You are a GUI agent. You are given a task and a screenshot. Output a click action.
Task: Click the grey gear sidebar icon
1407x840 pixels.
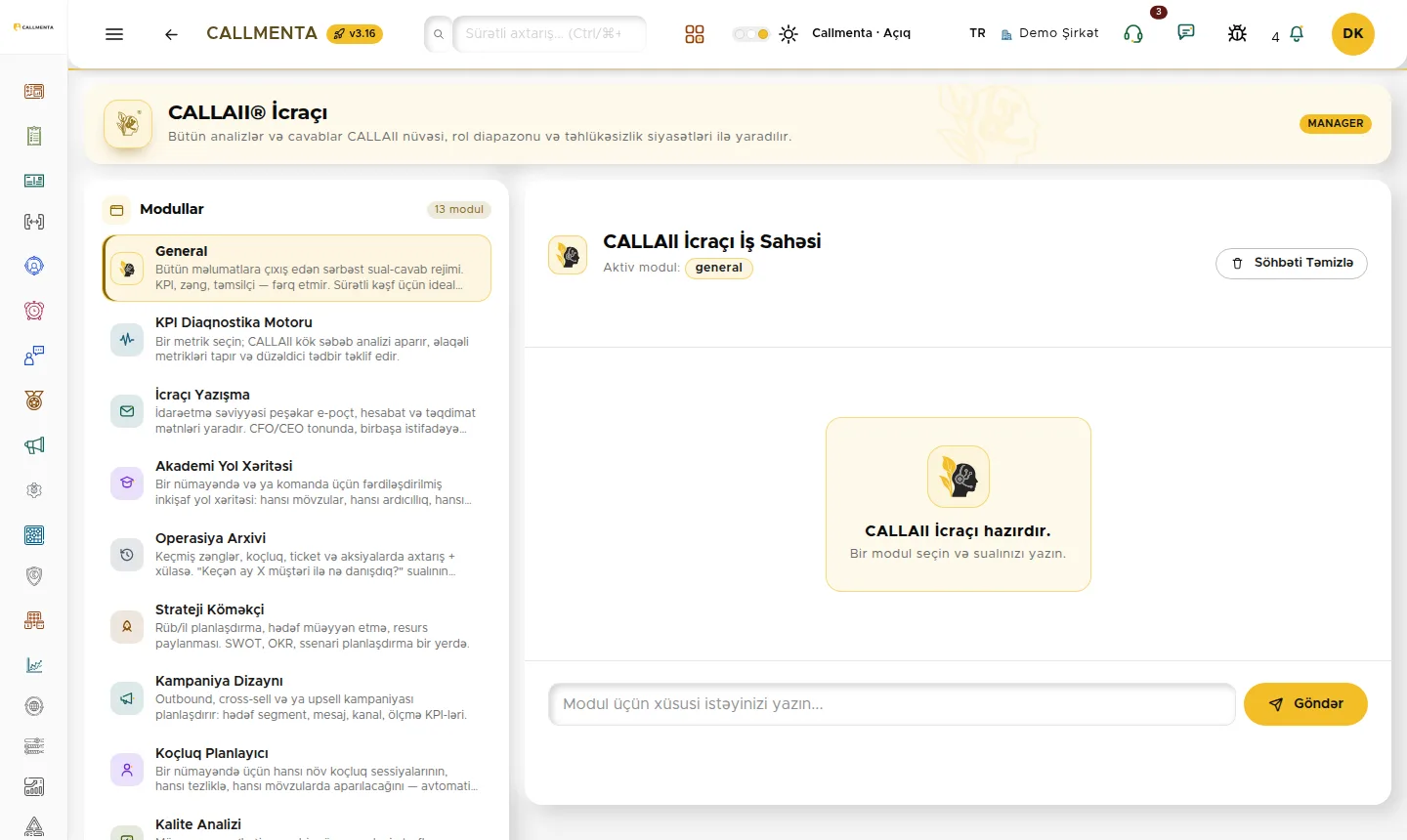(34, 490)
